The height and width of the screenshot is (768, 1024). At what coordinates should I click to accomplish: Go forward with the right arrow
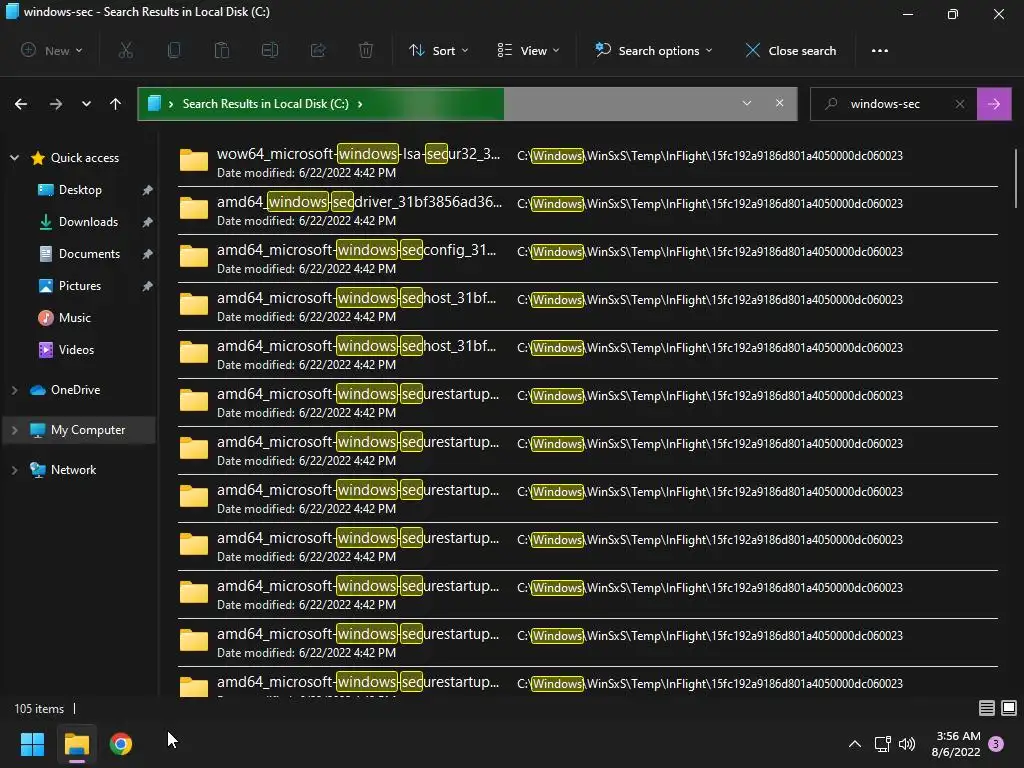pos(56,104)
